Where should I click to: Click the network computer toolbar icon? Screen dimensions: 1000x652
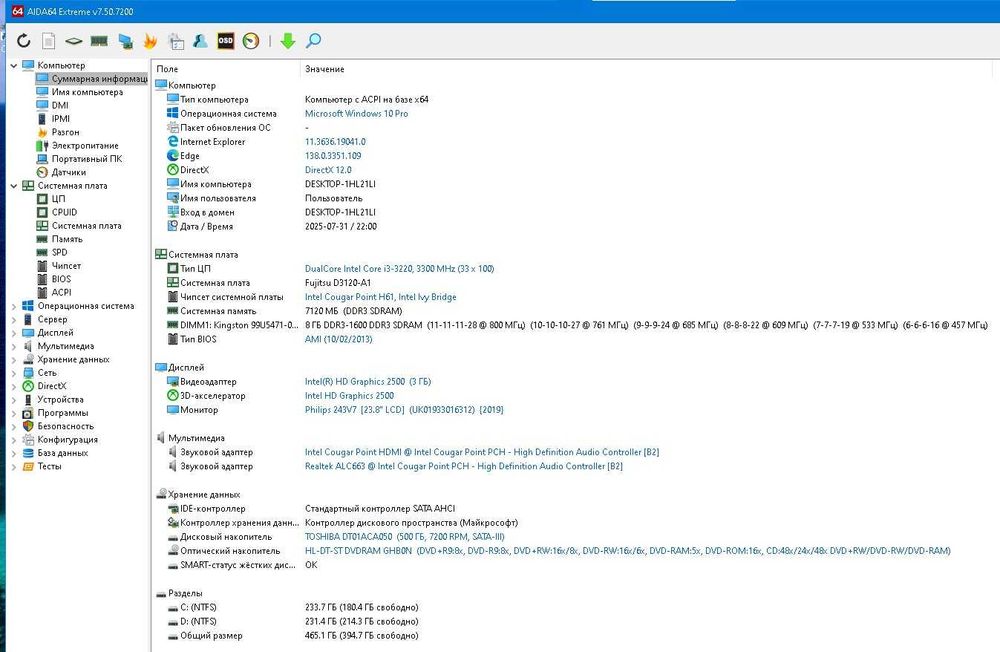pos(125,41)
